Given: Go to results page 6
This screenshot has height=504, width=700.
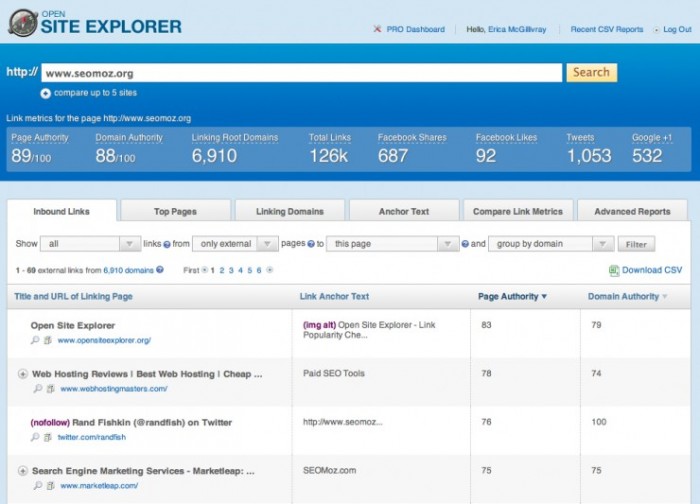Looking at the screenshot, I should [259, 270].
